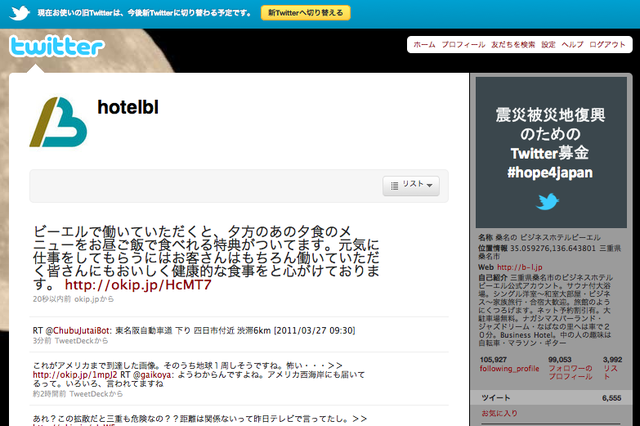Select 友だちを検索 in navigation

click(513, 44)
